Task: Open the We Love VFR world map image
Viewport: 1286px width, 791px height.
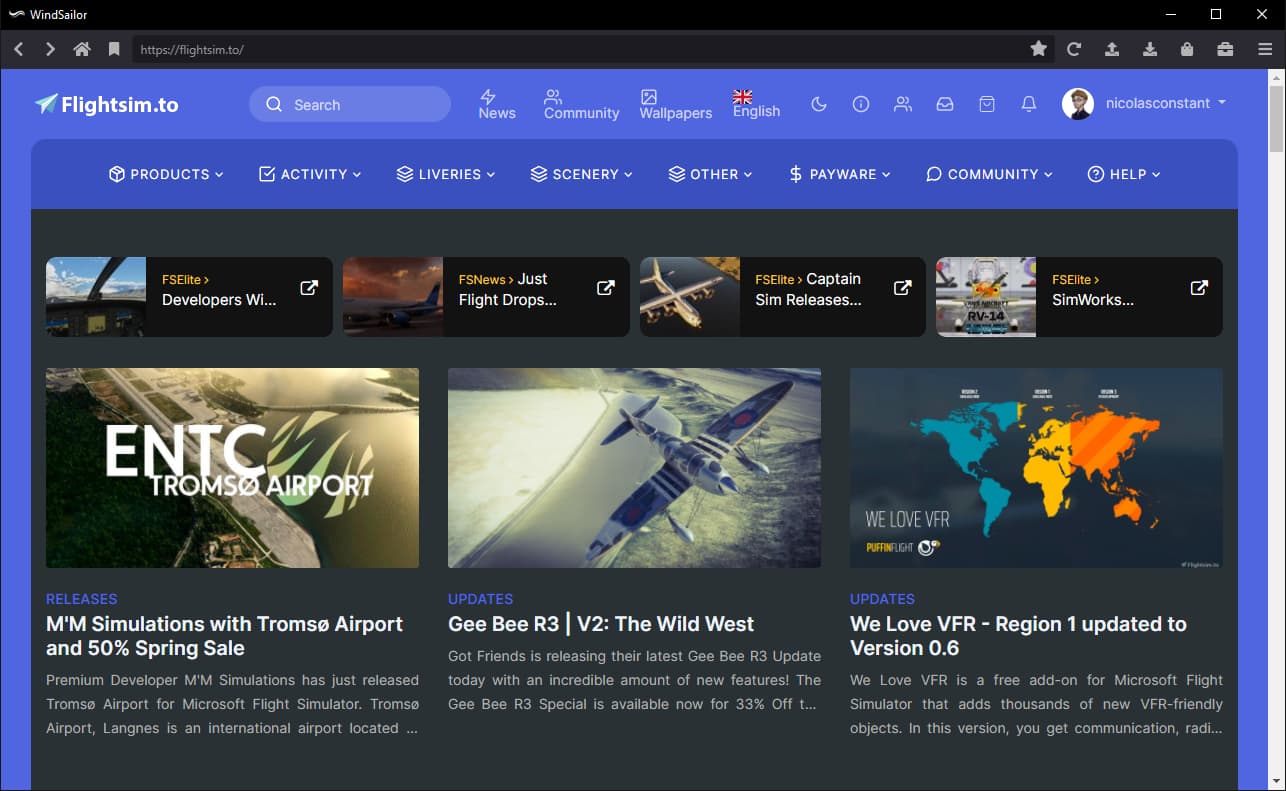Action: [x=1036, y=468]
